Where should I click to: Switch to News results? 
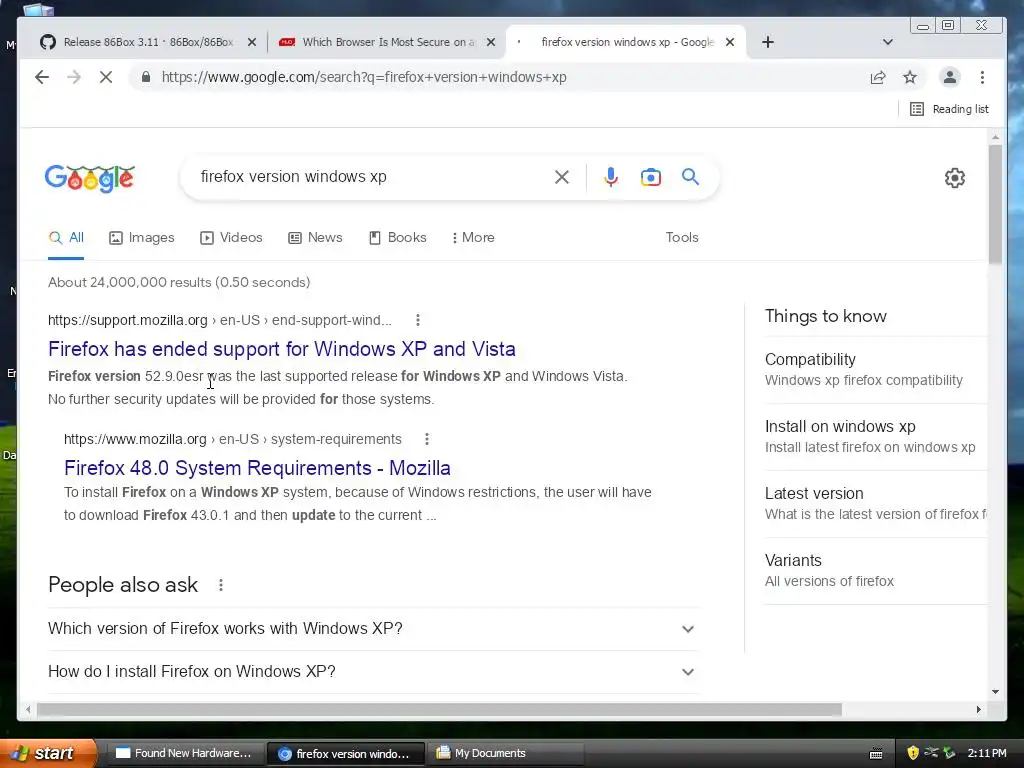coord(315,238)
